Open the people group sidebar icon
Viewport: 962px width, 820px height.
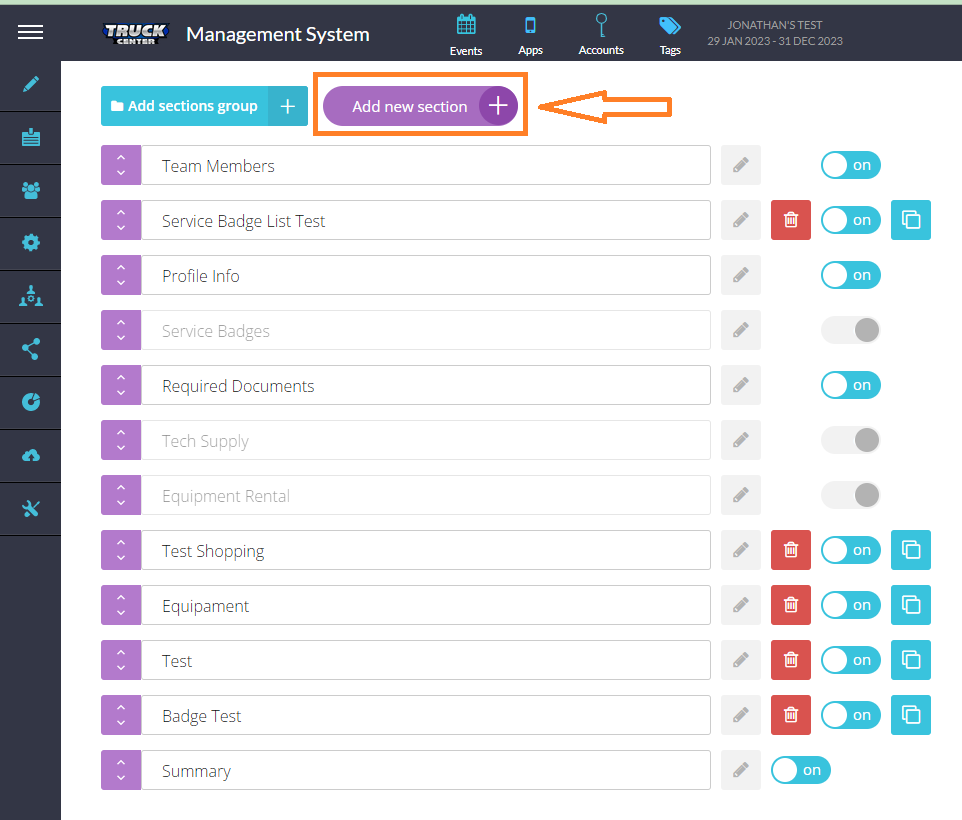click(30, 190)
